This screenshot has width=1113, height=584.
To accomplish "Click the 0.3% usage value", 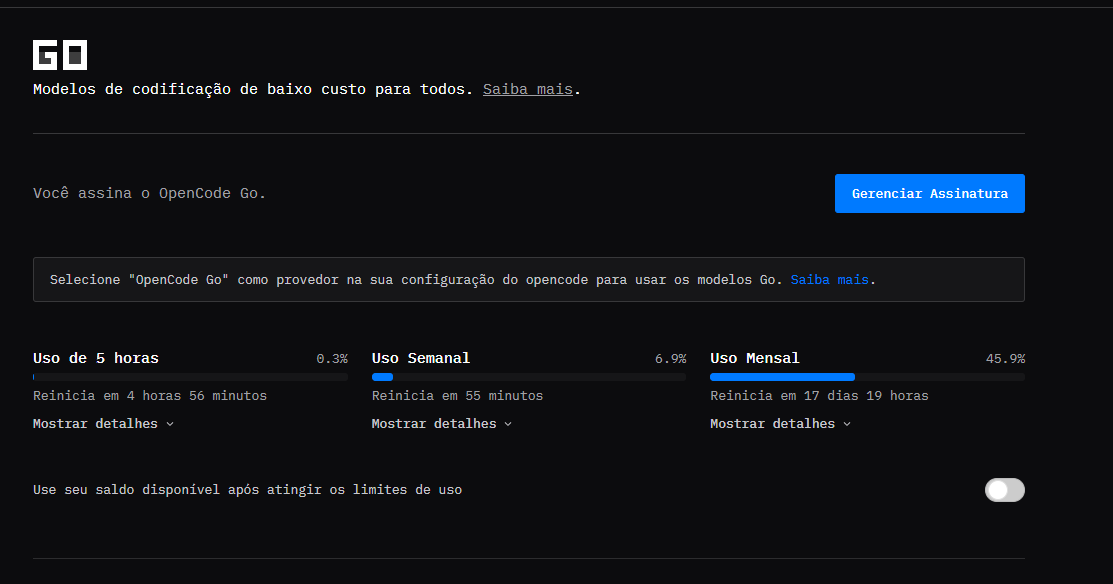I will tap(331, 358).
